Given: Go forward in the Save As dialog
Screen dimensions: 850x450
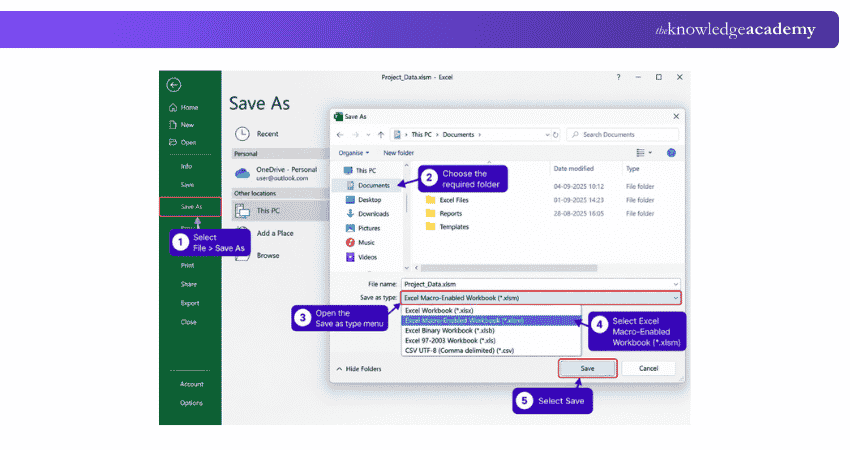Looking at the screenshot, I should click(355, 134).
